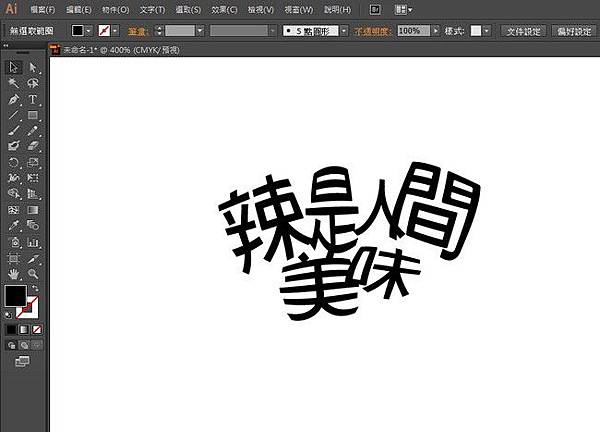Screen dimensions: 600x432
Task: Open the graphic style dropdown
Action: pos(486,31)
